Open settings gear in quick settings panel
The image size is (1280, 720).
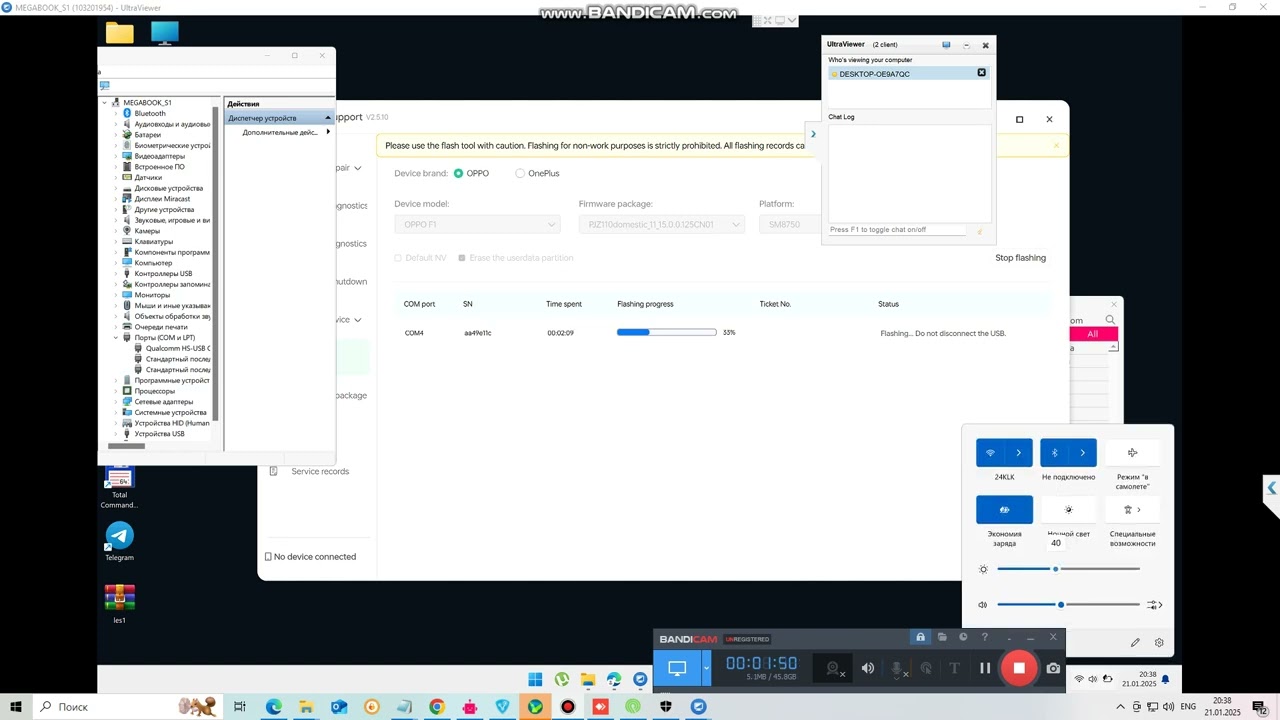coord(1159,643)
